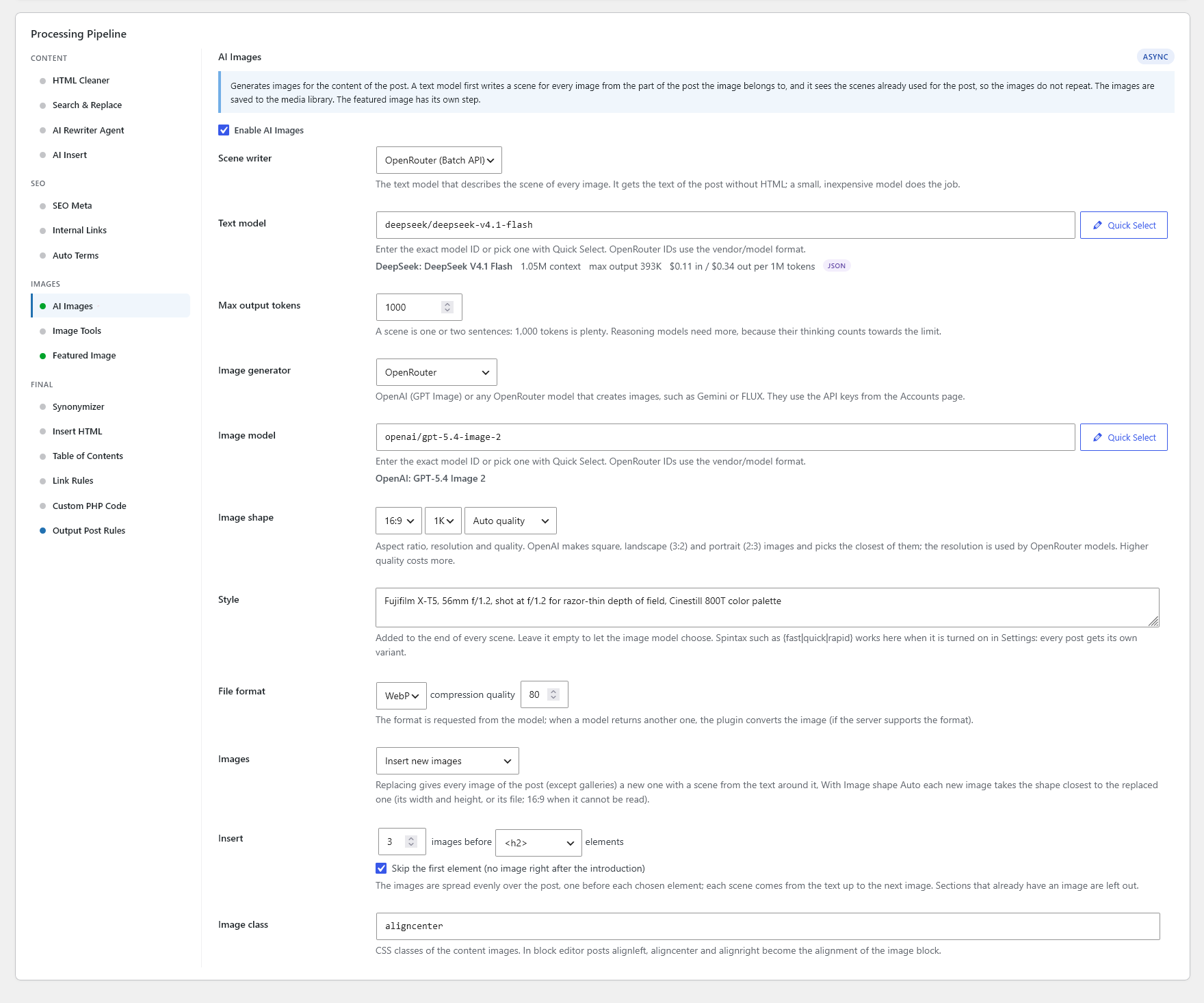The image size is (1204, 1003).
Task: Click the Style text area
Action: pos(768,608)
